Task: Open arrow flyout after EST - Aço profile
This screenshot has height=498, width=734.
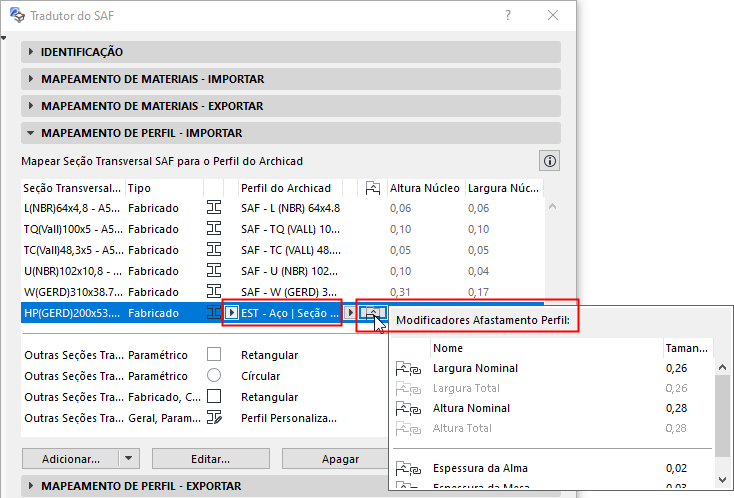Action: [350, 313]
